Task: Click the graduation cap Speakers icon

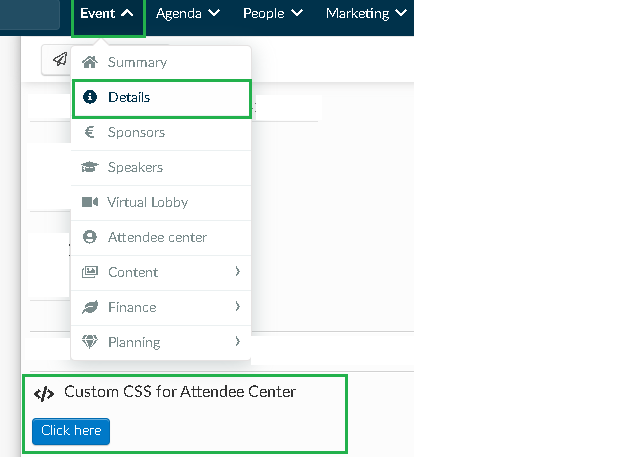Action: 90,167
